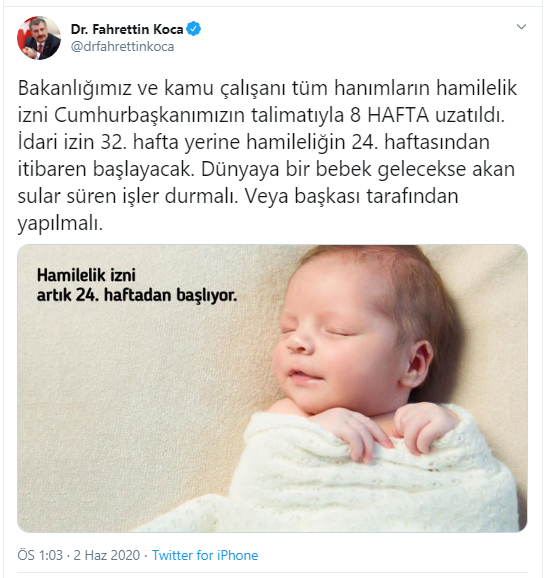Click Dr. Fahrettin Koca's profile avatar
548x578 pixels.
(39, 38)
